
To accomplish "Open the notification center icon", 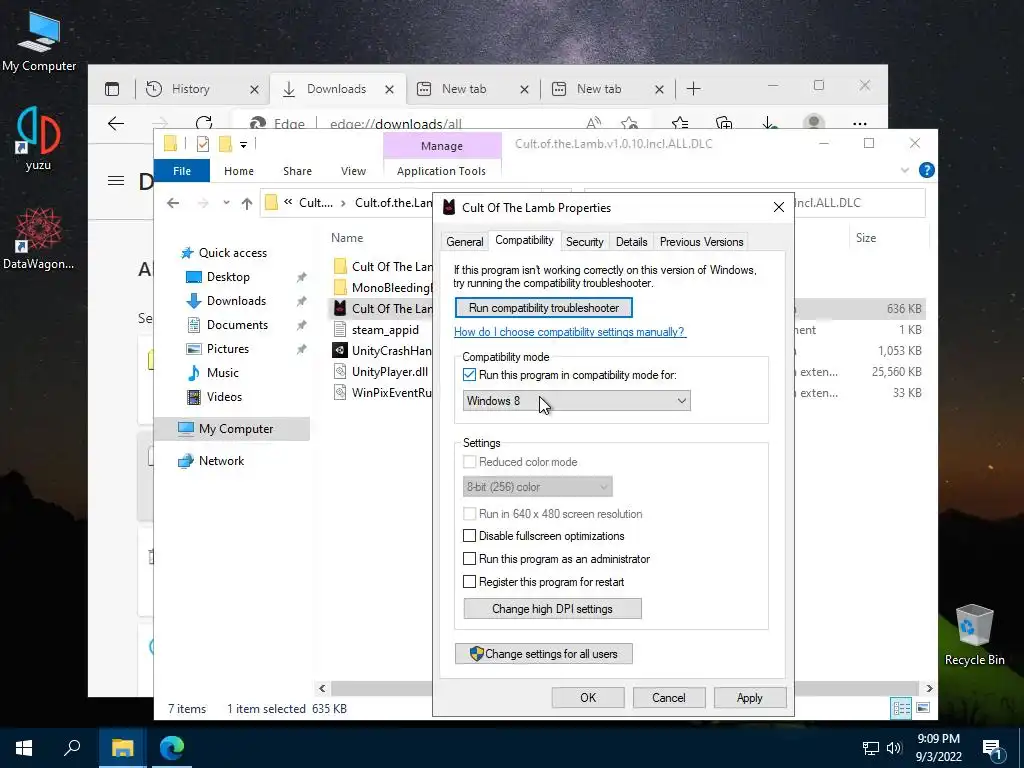I will (992, 748).
